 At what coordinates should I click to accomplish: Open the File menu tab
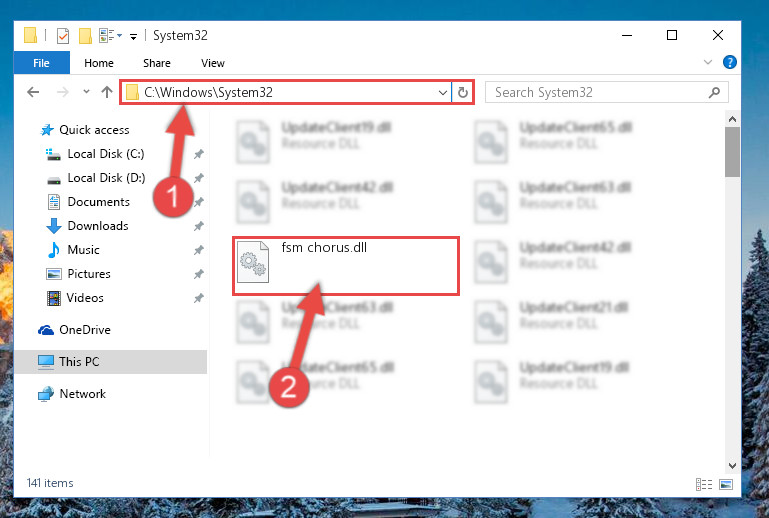42,63
